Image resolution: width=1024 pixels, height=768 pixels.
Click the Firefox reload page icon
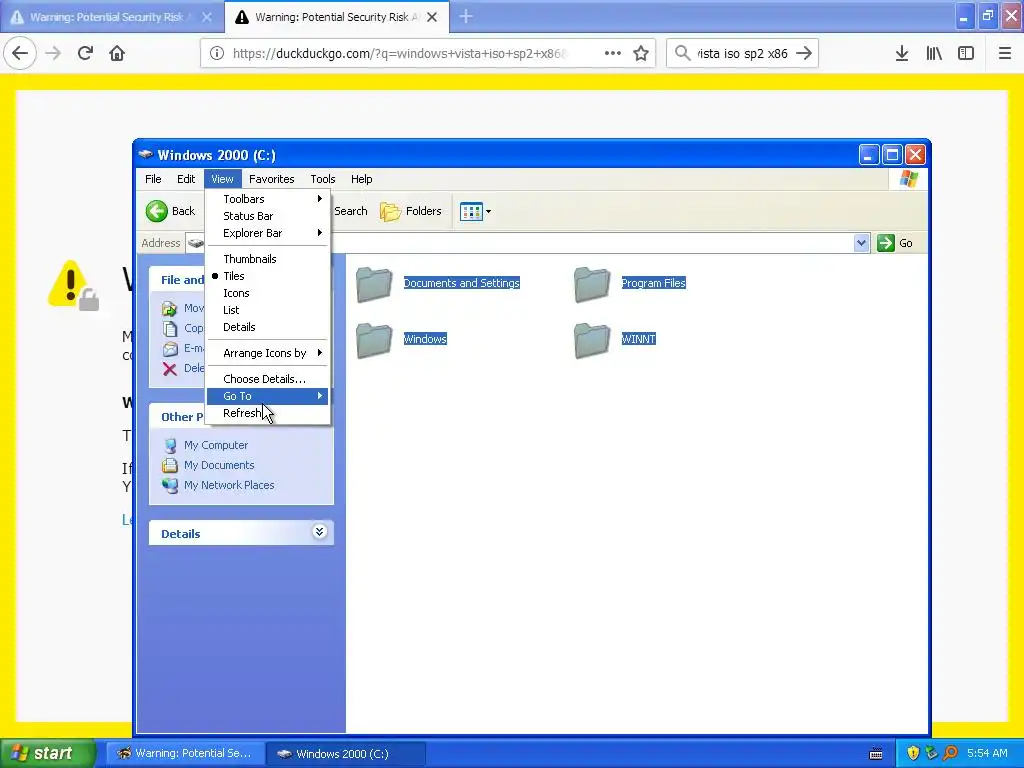coord(85,53)
